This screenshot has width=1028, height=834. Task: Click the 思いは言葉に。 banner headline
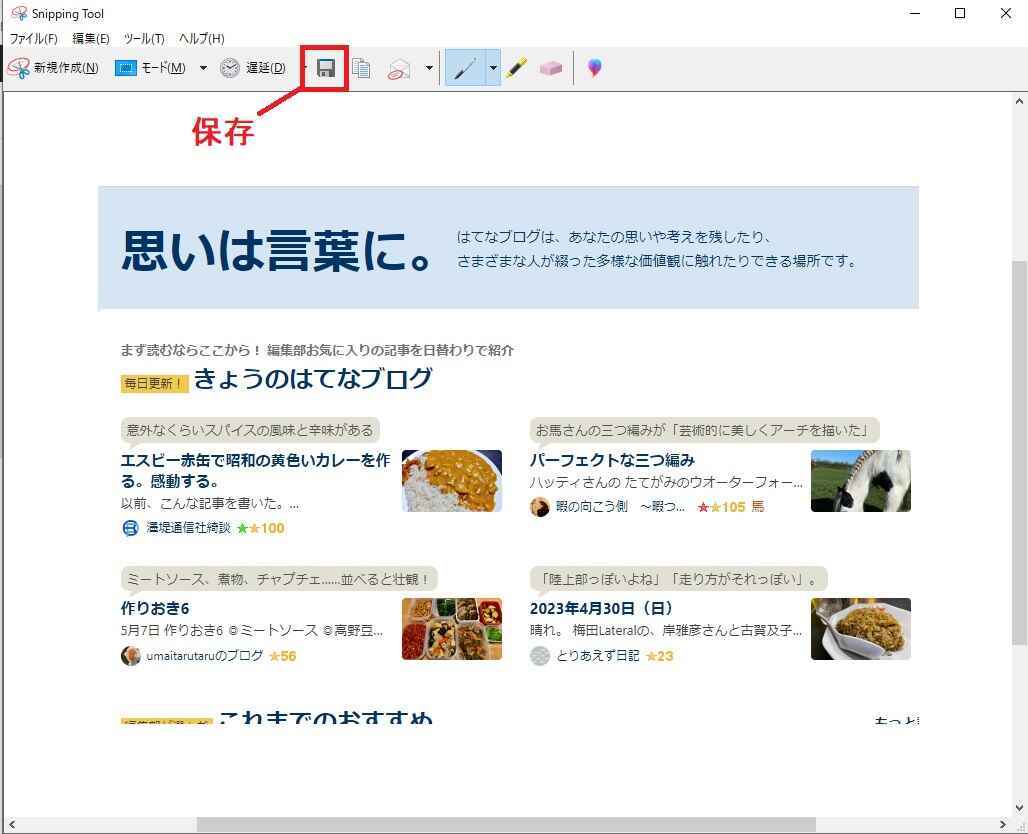(x=277, y=250)
